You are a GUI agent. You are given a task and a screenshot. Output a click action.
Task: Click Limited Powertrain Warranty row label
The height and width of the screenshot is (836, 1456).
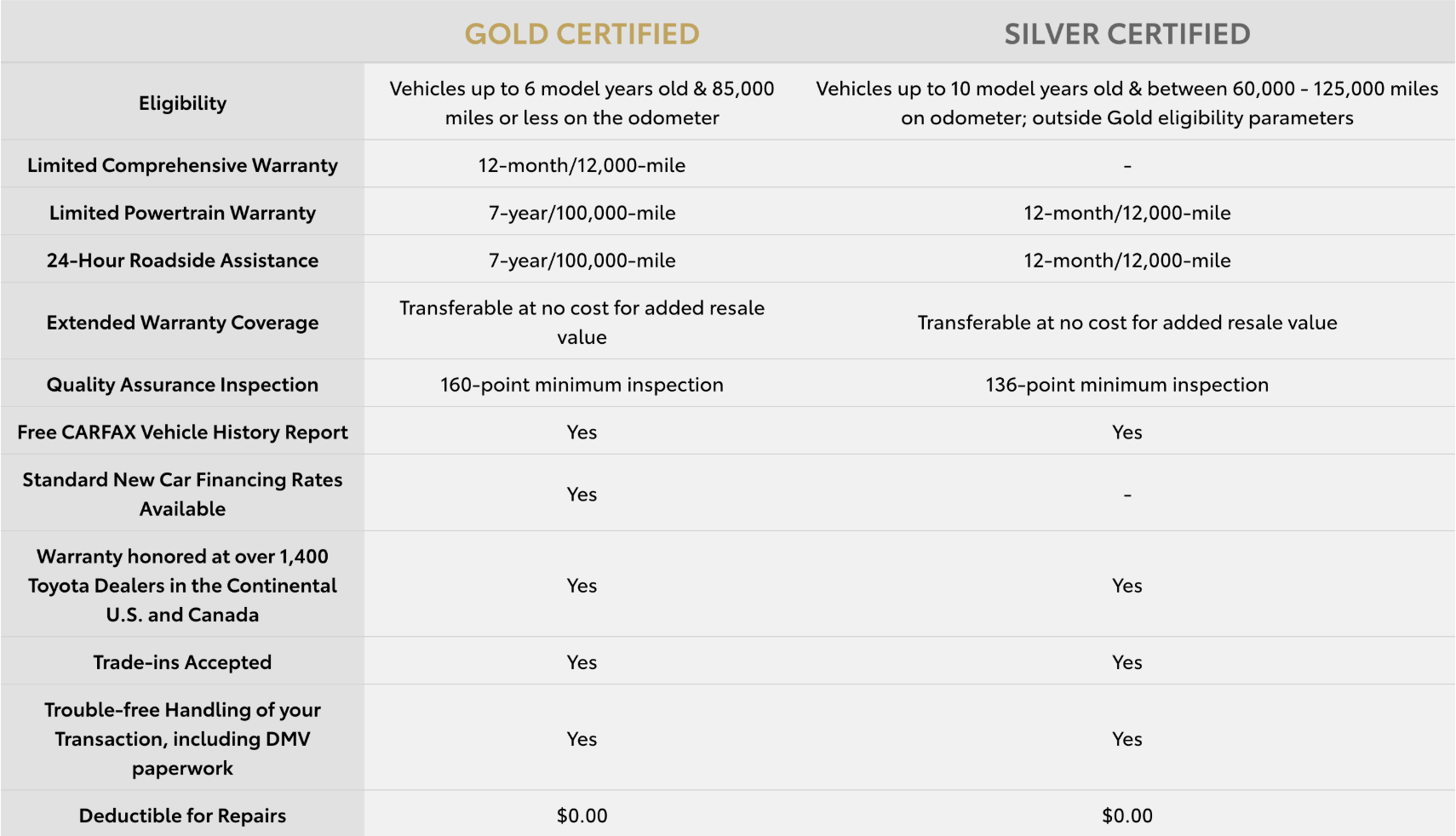pyautogui.click(x=182, y=213)
